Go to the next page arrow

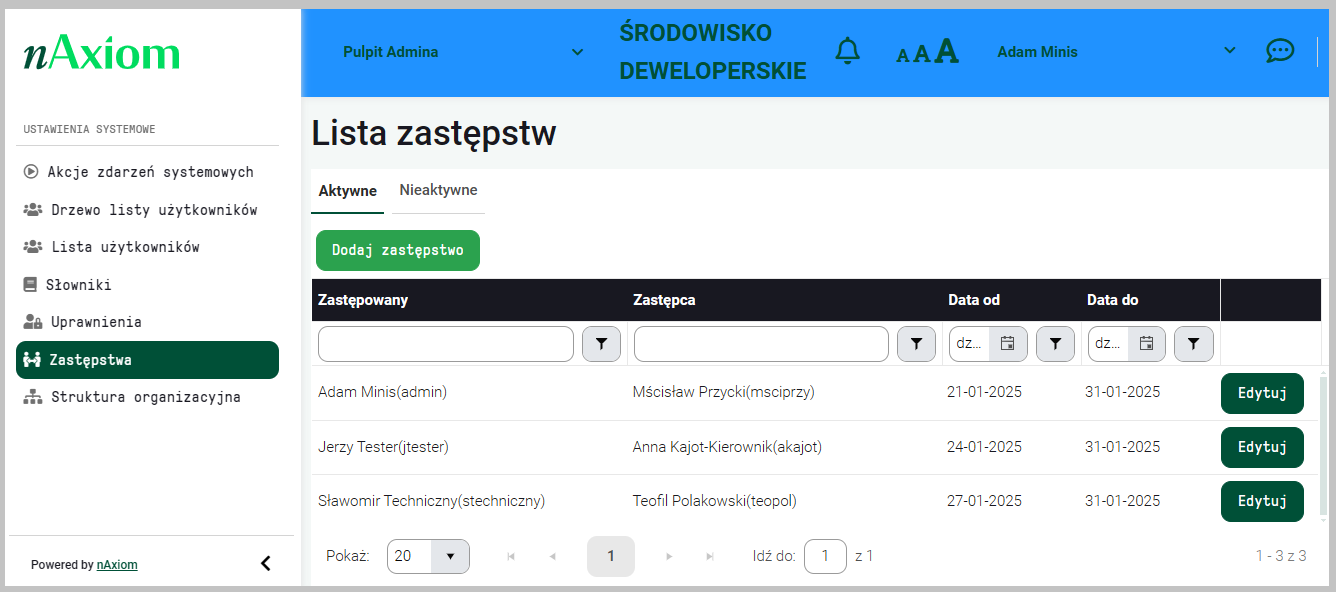[x=669, y=556]
